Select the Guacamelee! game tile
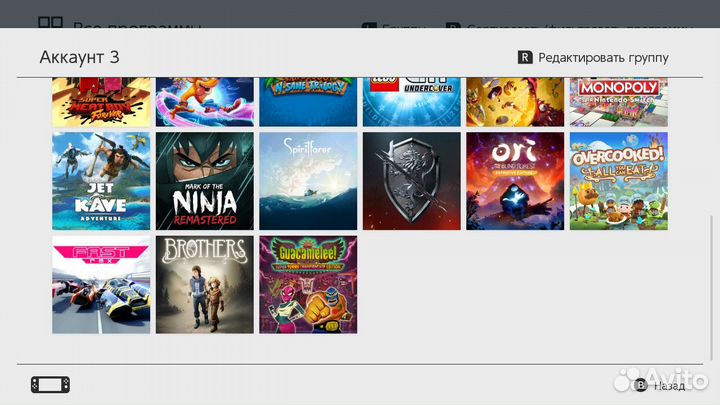This screenshot has height=405, width=720. (308, 285)
